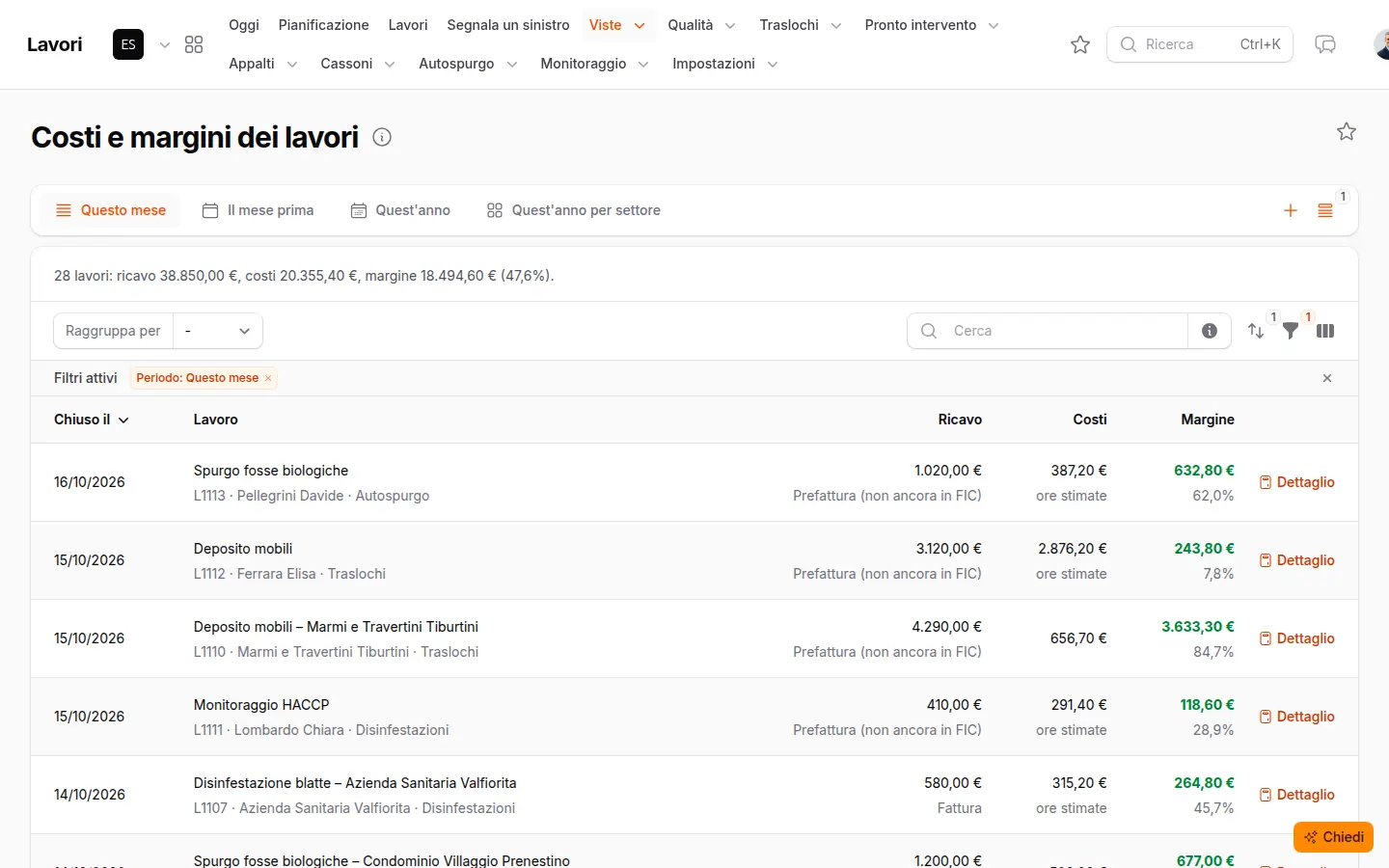Open Dettaglio for Deposito mobili L1112
Viewport: 1389px width, 868px height.
tap(1297, 560)
